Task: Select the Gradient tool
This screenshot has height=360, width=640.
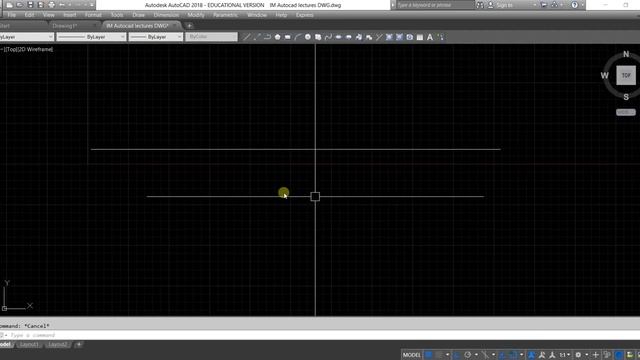Action: tap(400, 37)
